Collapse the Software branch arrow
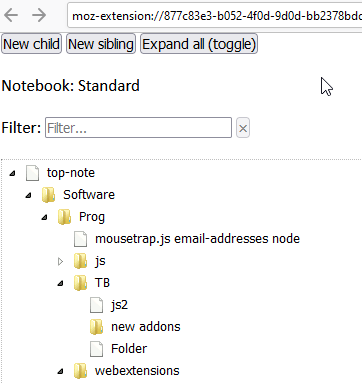Screen dimensions: 362x383 pyautogui.click(x=28, y=195)
